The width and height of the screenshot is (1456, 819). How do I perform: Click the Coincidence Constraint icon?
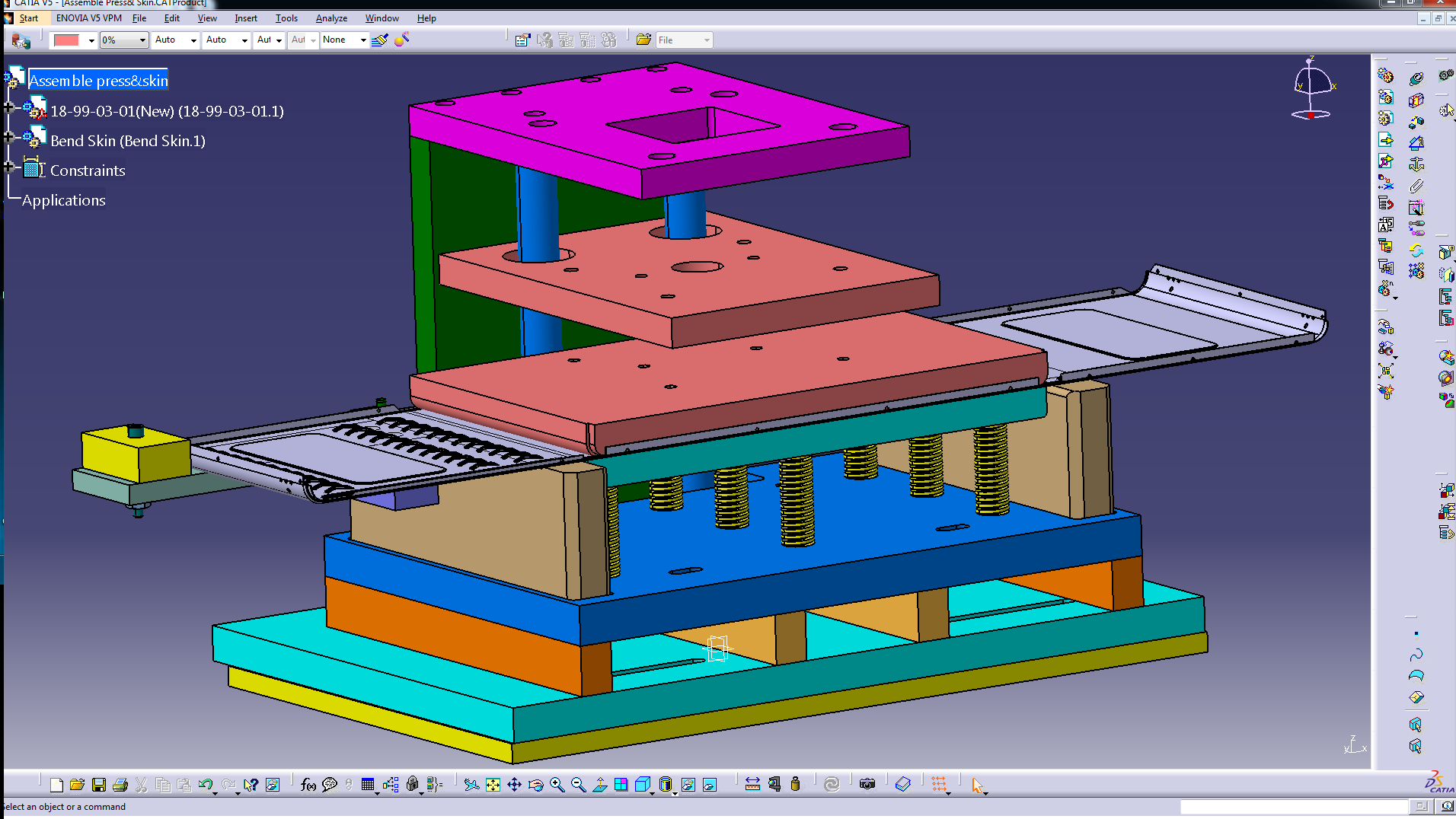(1416, 78)
